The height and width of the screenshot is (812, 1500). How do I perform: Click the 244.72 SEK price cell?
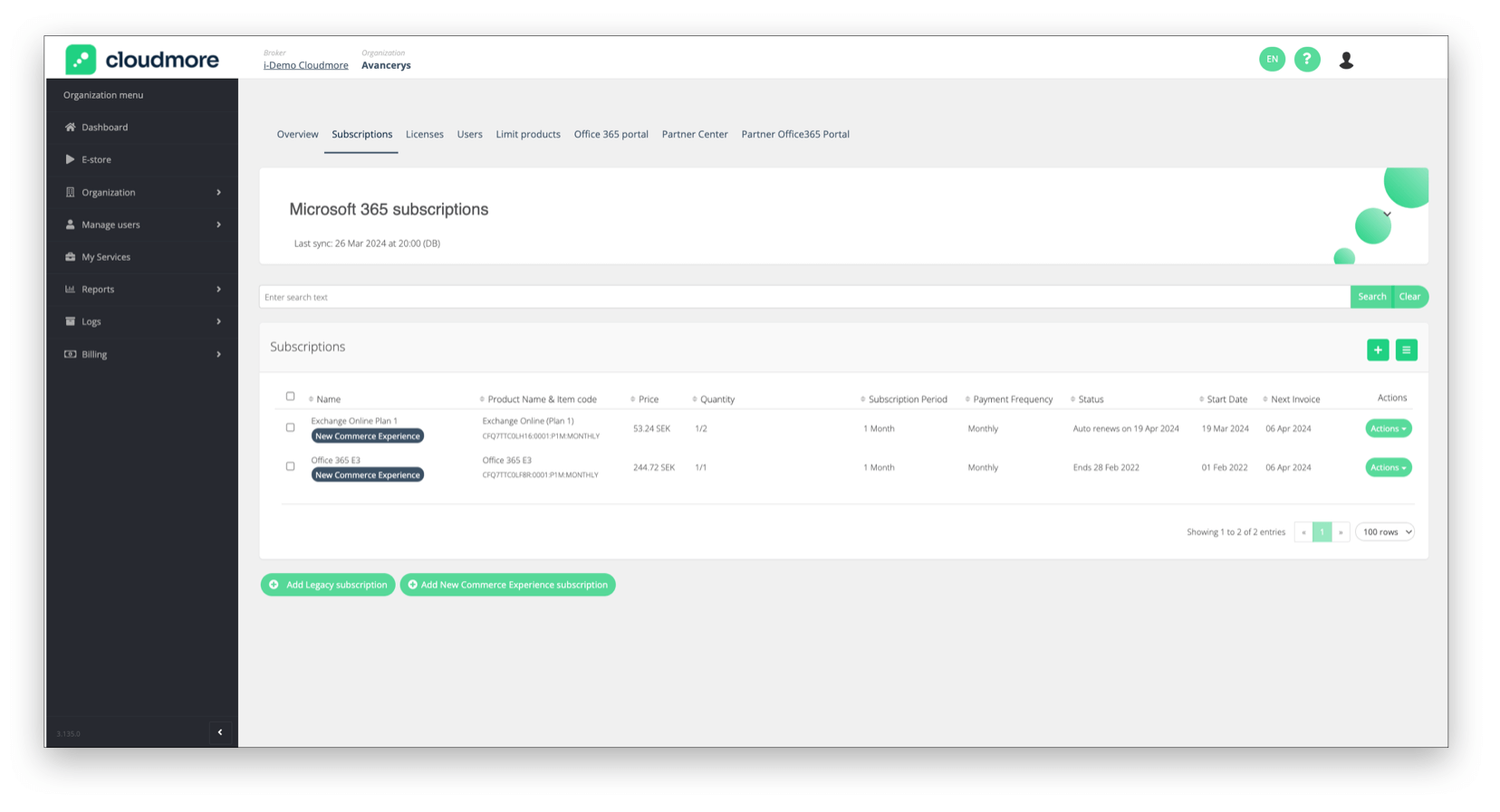pos(653,467)
